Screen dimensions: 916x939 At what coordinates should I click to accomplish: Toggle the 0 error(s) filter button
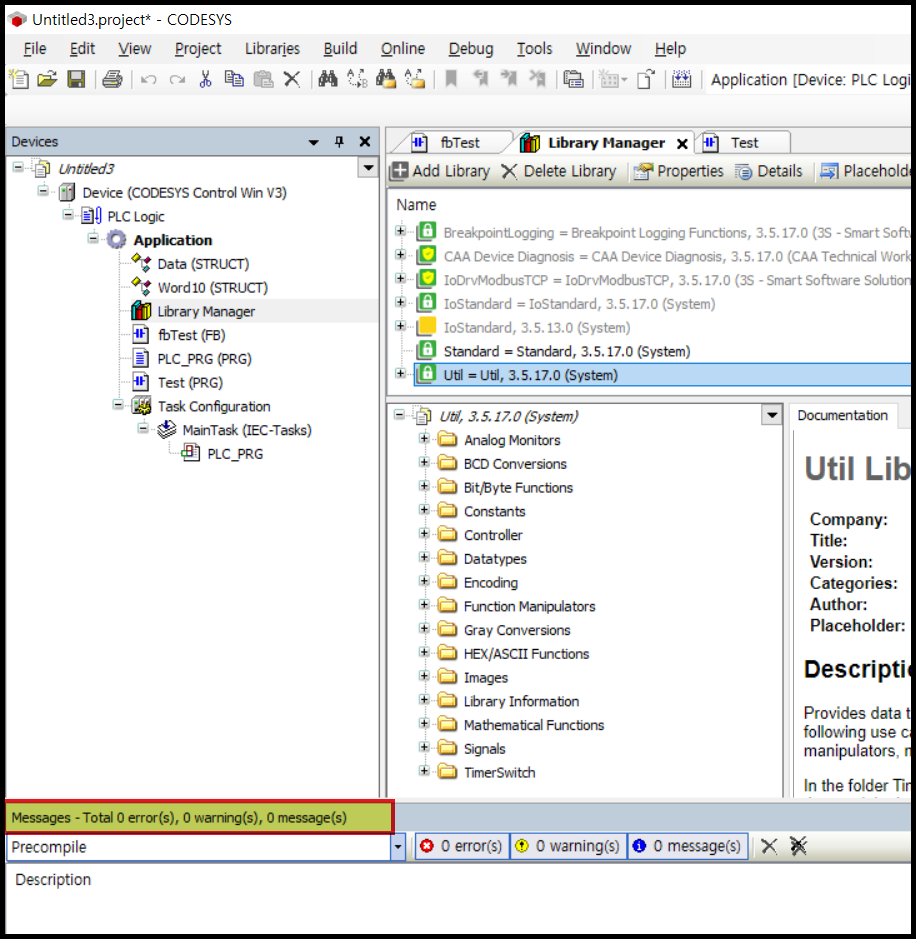pos(462,846)
